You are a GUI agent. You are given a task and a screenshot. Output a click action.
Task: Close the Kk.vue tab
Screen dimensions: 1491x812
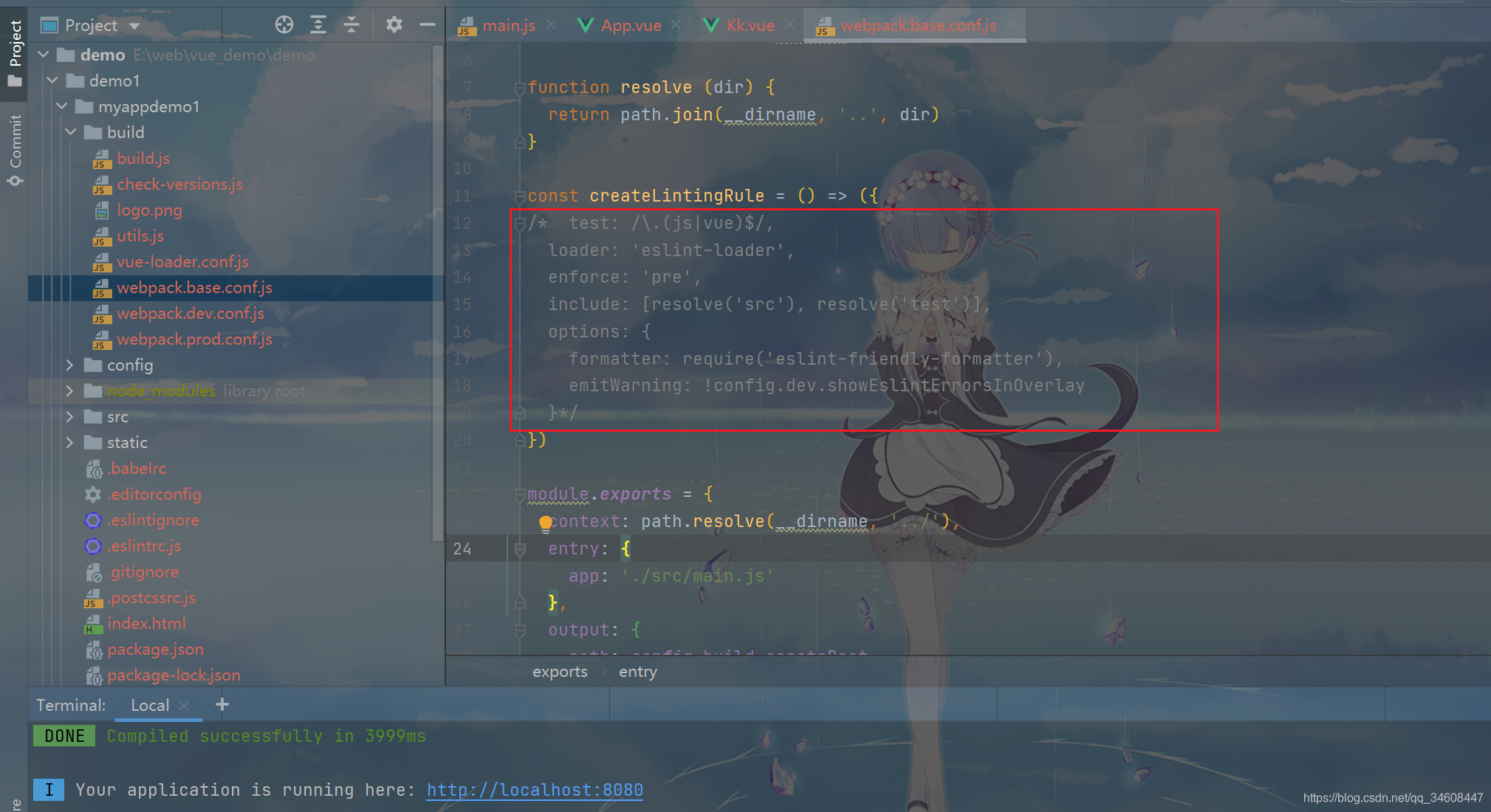789,25
